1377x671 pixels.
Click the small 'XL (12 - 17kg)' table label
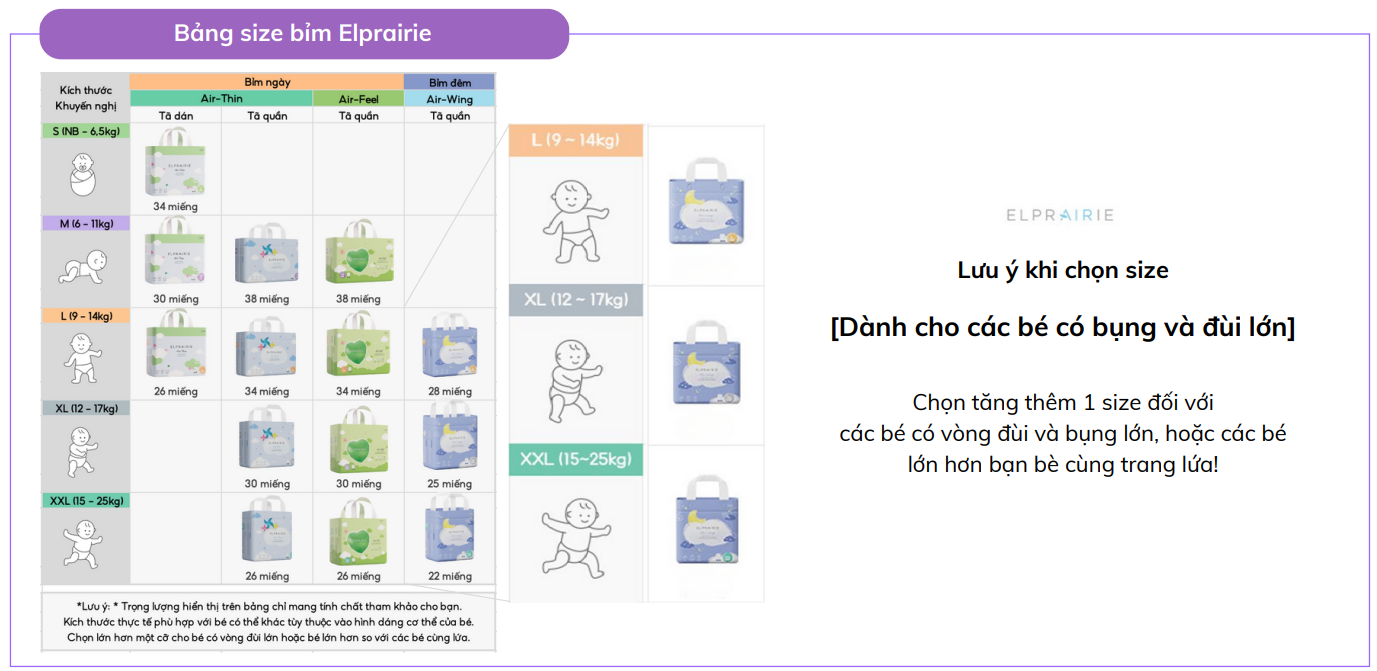tap(85, 408)
